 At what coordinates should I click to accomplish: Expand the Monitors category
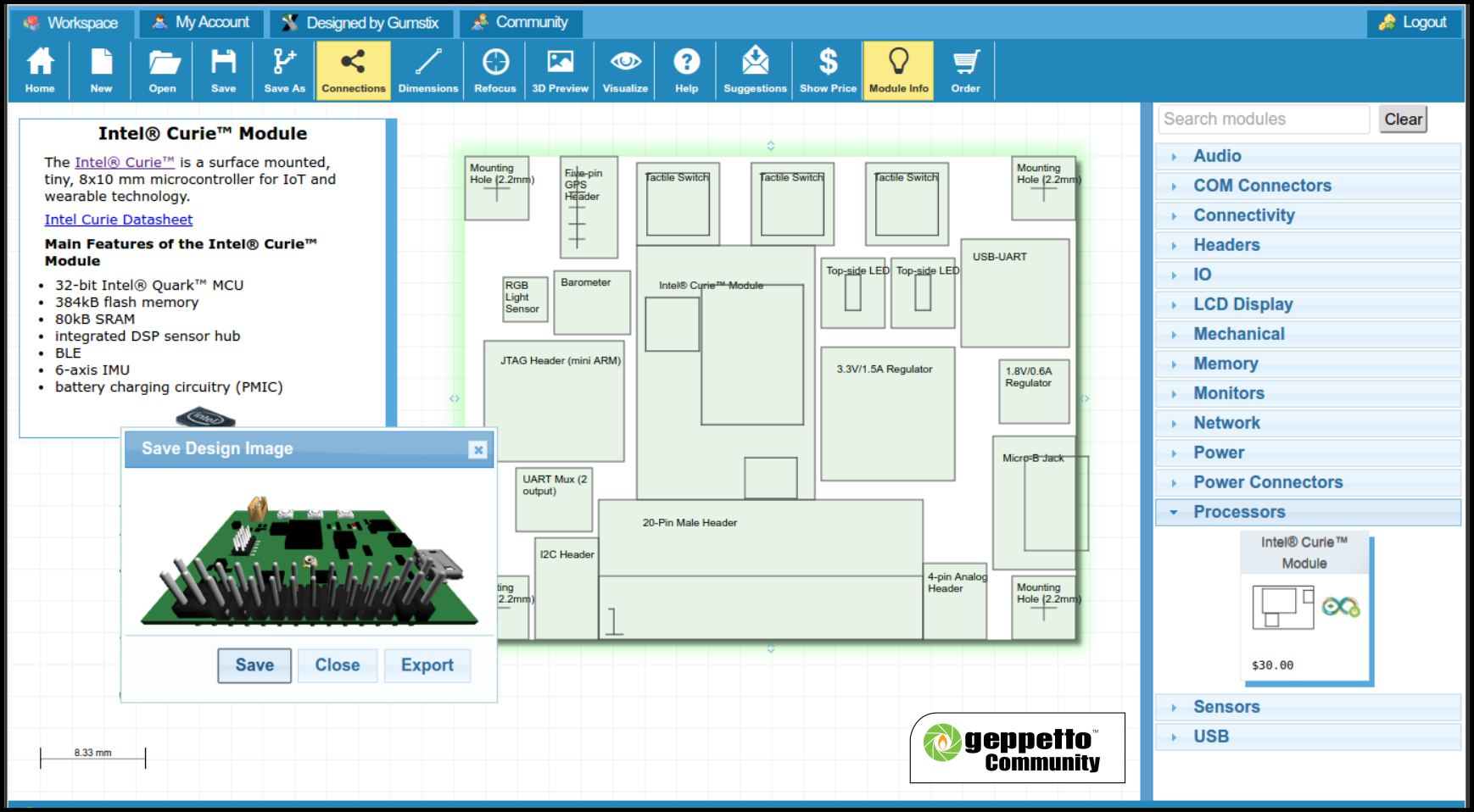pos(1308,393)
